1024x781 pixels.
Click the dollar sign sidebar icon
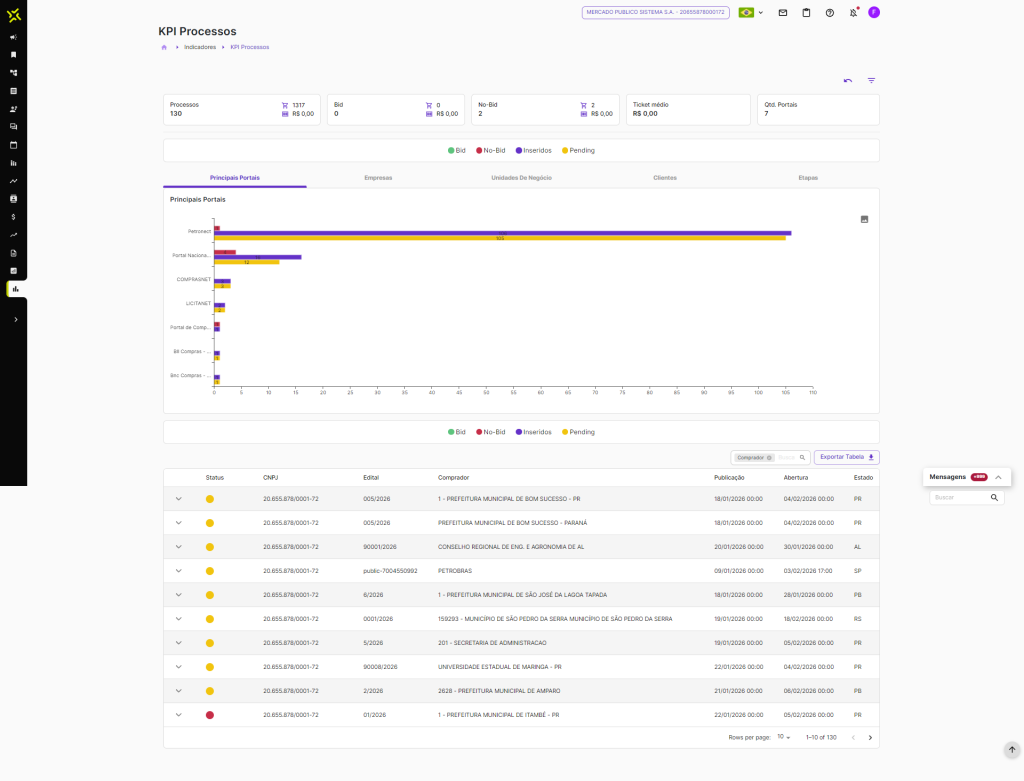14,217
